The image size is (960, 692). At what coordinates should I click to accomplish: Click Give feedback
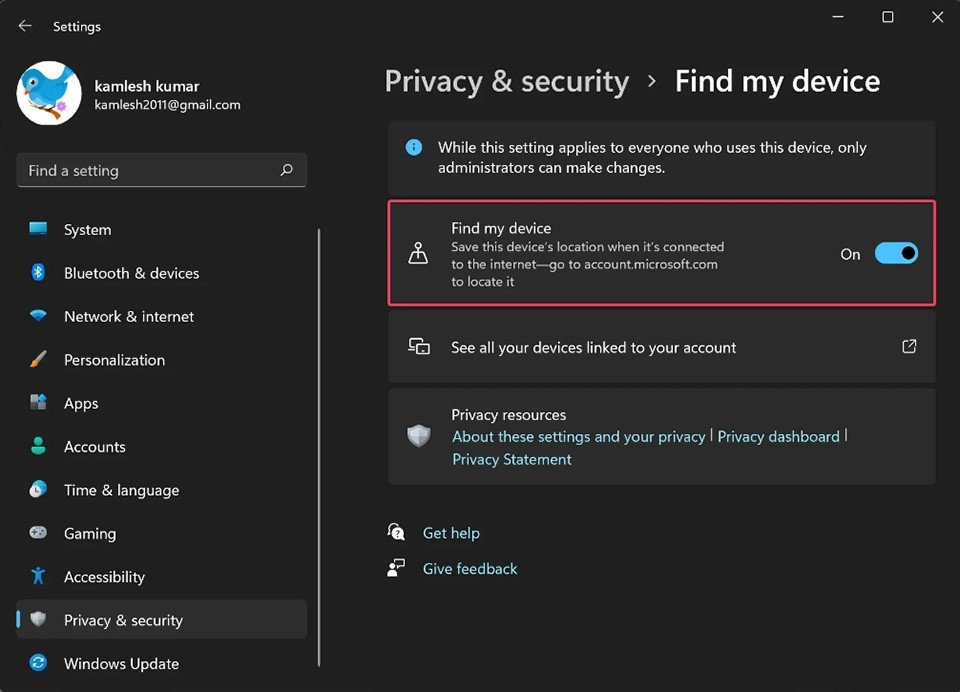click(470, 568)
